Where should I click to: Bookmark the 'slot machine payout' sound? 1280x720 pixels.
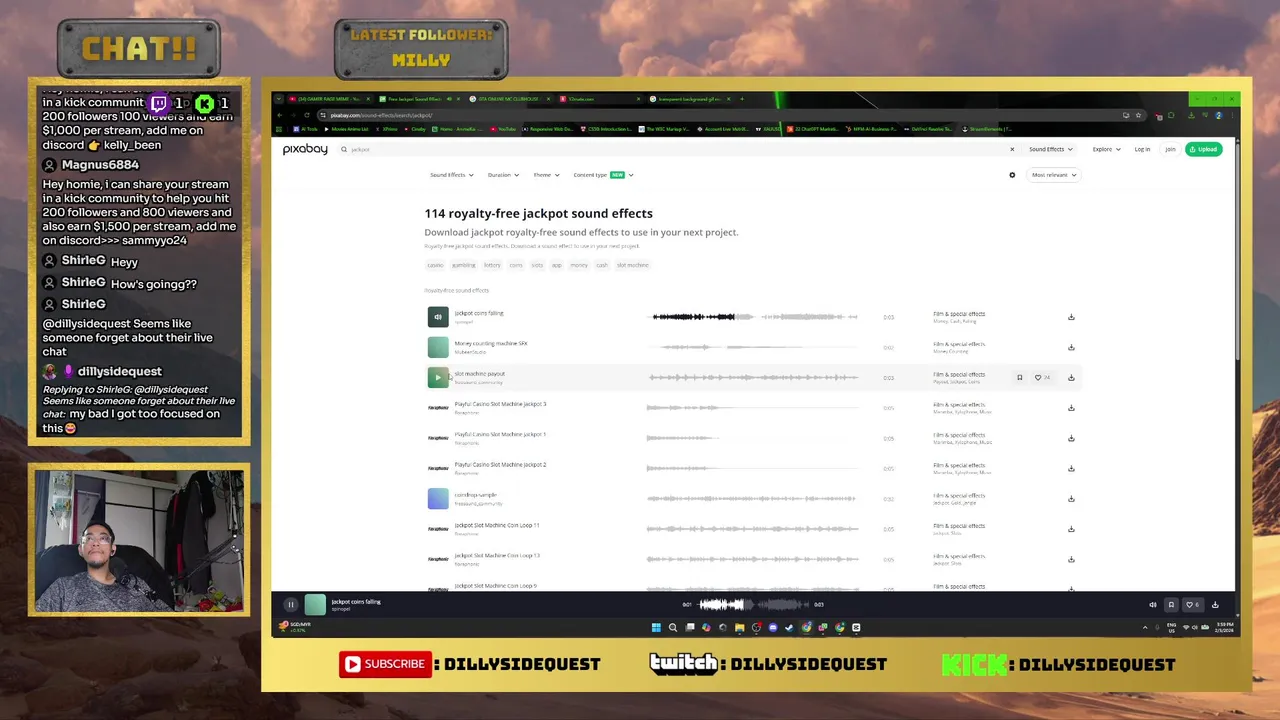click(1019, 377)
